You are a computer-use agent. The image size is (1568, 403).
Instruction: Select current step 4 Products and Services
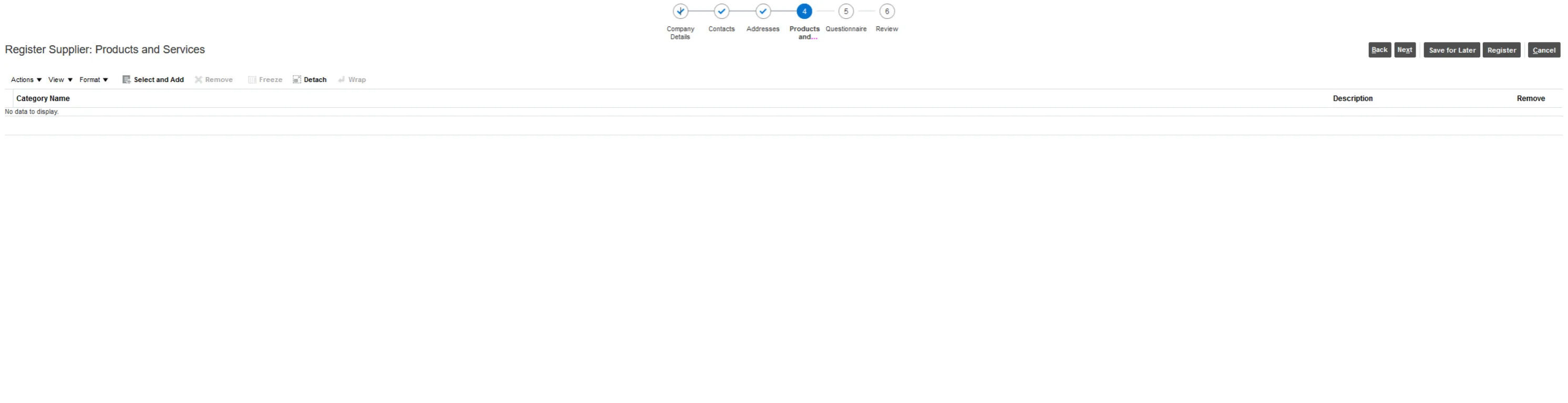(x=804, y=12)
